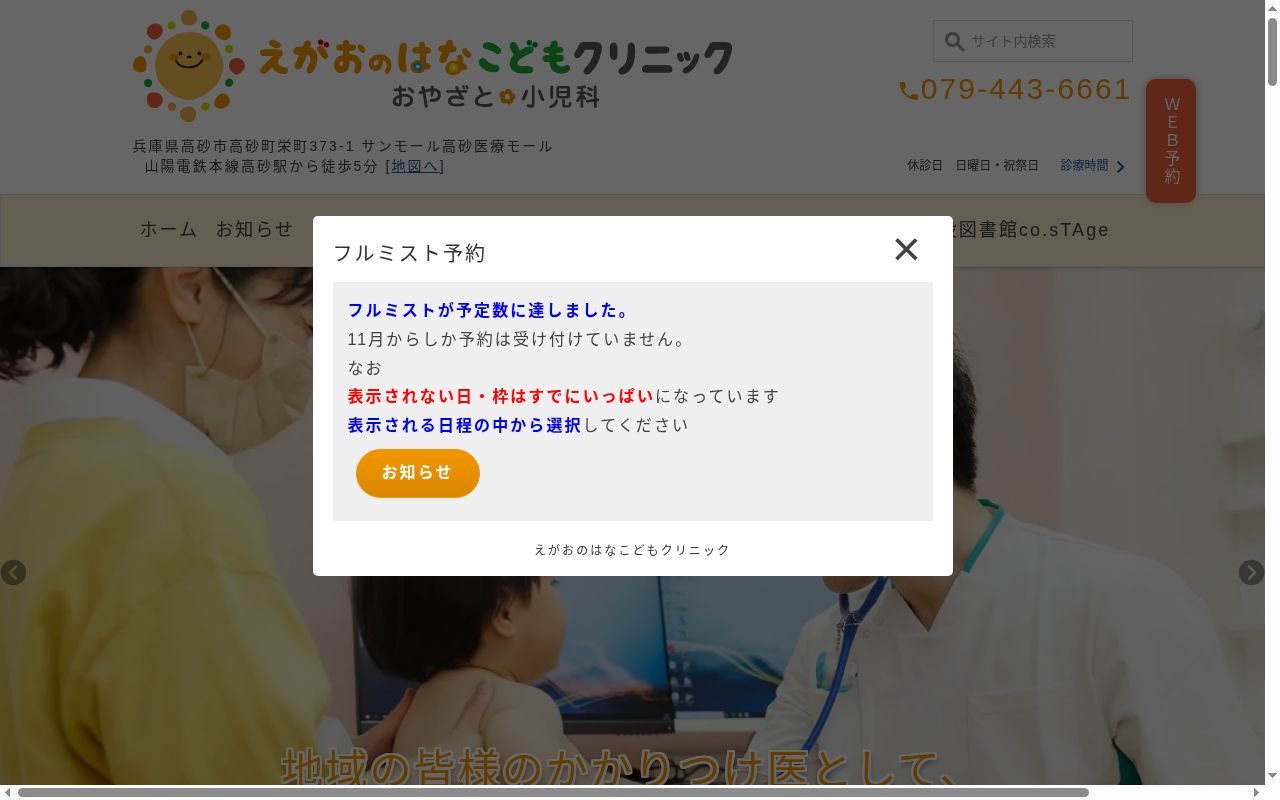Click the vertical scrollbar up arrow

coord(1272,8)
